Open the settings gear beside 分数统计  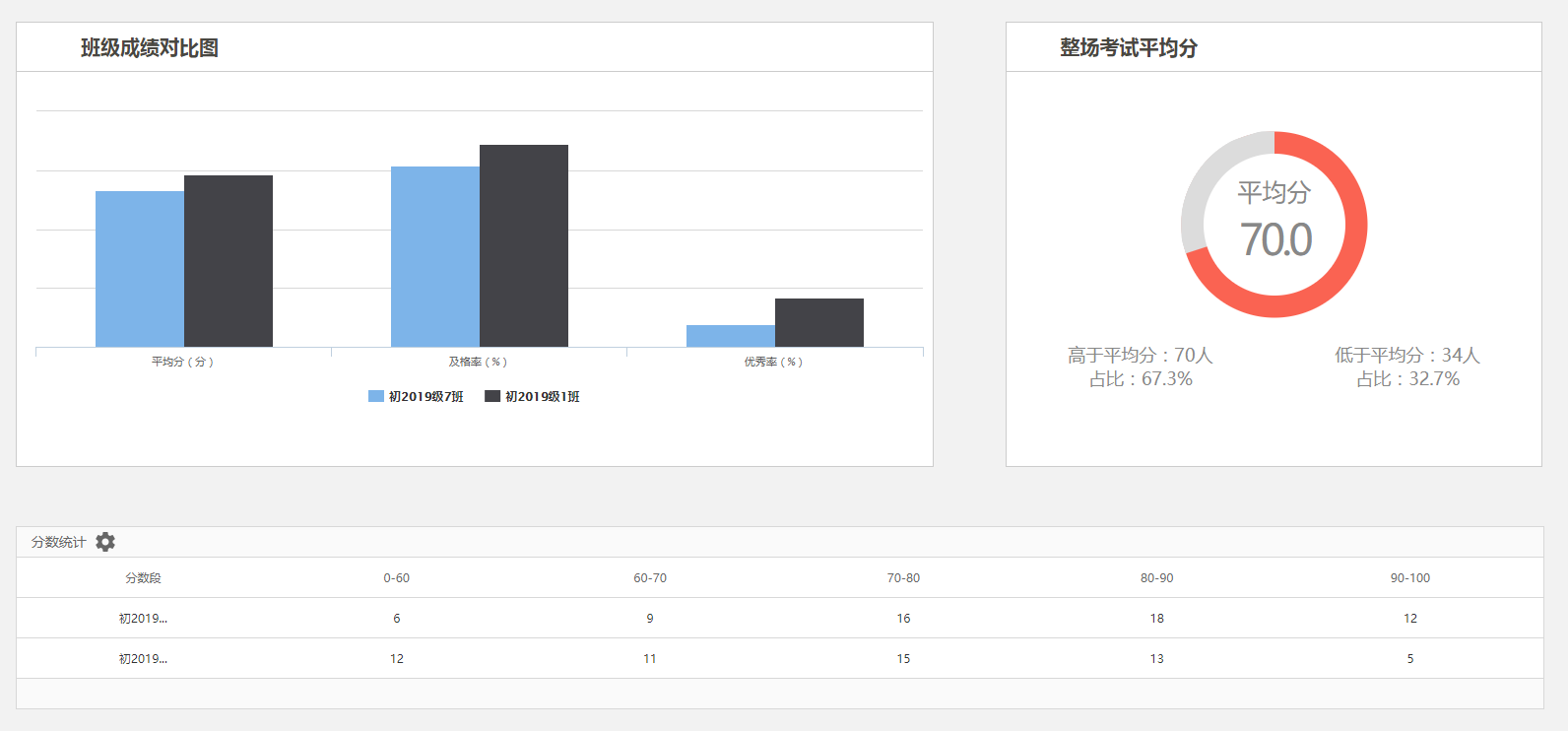point(105,542)
